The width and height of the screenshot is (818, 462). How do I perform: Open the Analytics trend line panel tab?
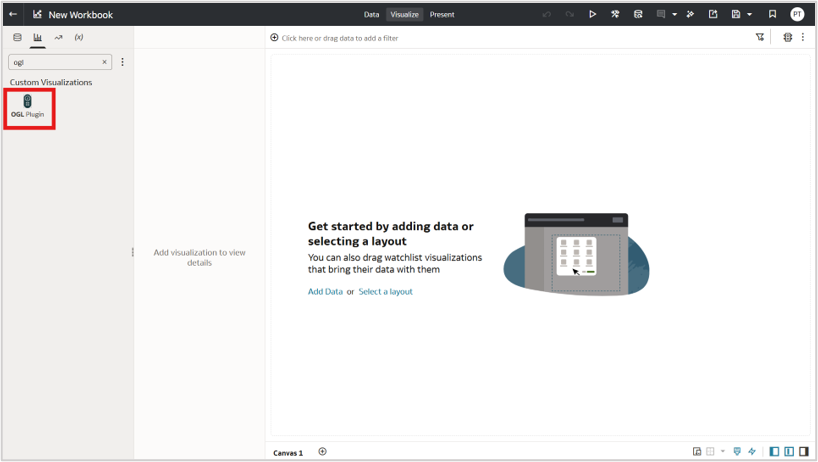point(58,38)
